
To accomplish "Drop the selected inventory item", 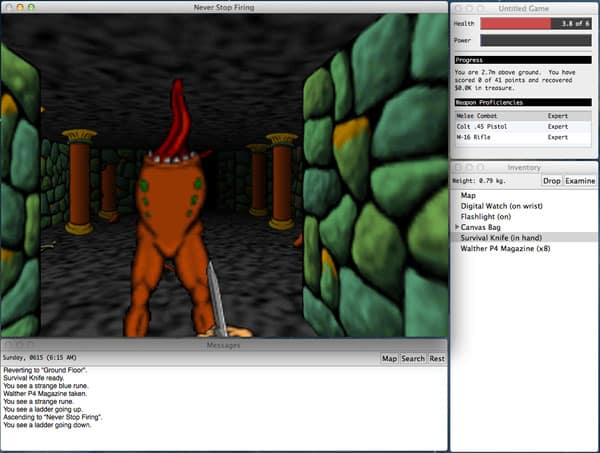I will [x=551, y=181].
